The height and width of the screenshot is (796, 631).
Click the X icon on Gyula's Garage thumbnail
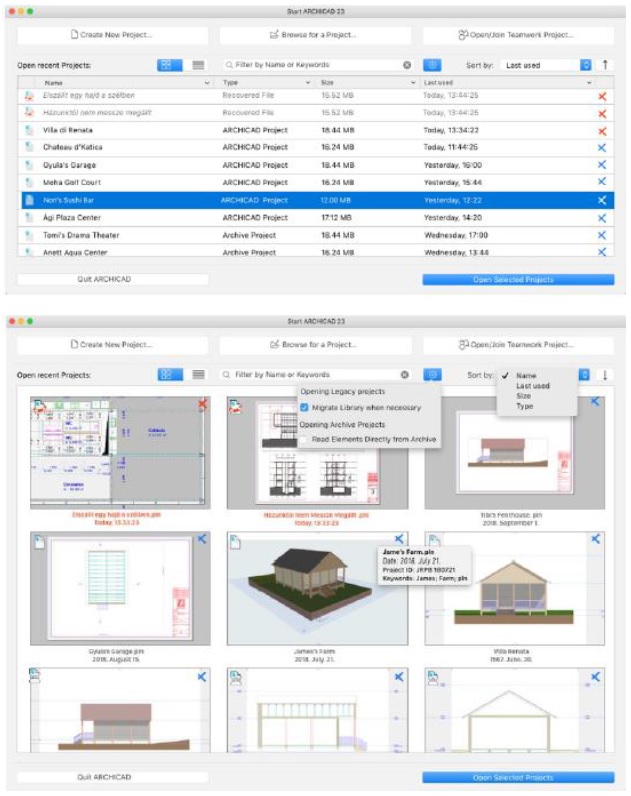tap(202, 539)
